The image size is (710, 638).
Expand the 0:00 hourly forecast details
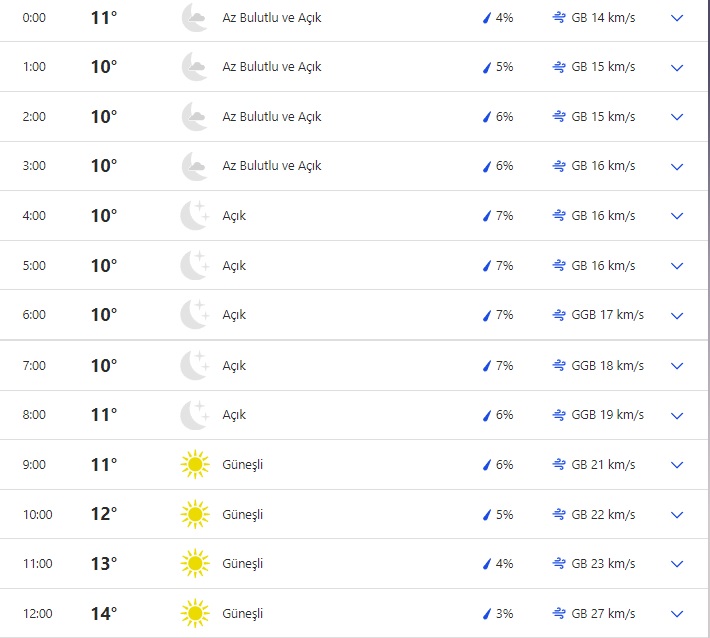click(x=677, y=18)
